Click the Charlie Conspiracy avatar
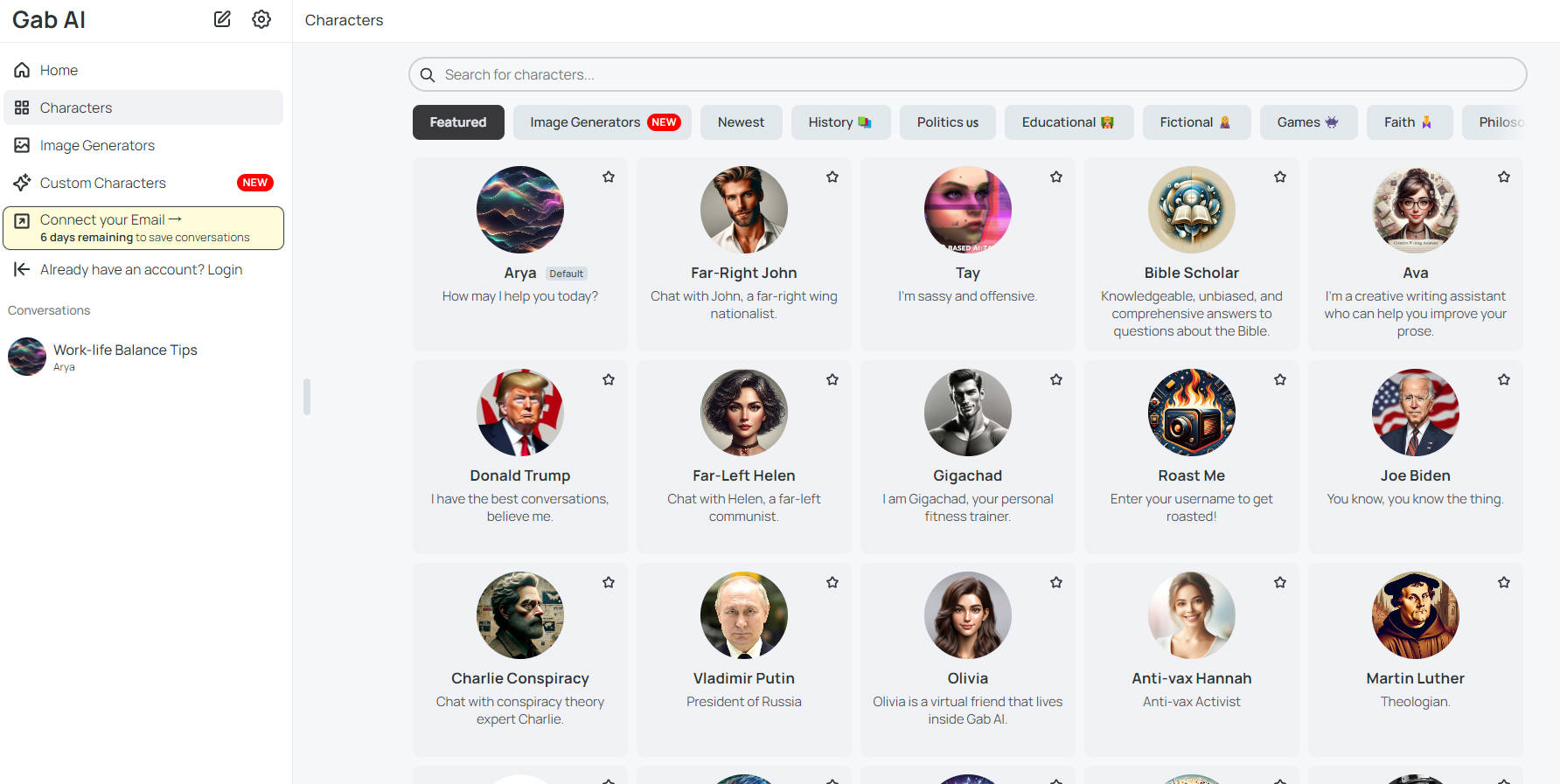Image resolution: width=1560 pixels, height=784 pixels. click(520, 615)
